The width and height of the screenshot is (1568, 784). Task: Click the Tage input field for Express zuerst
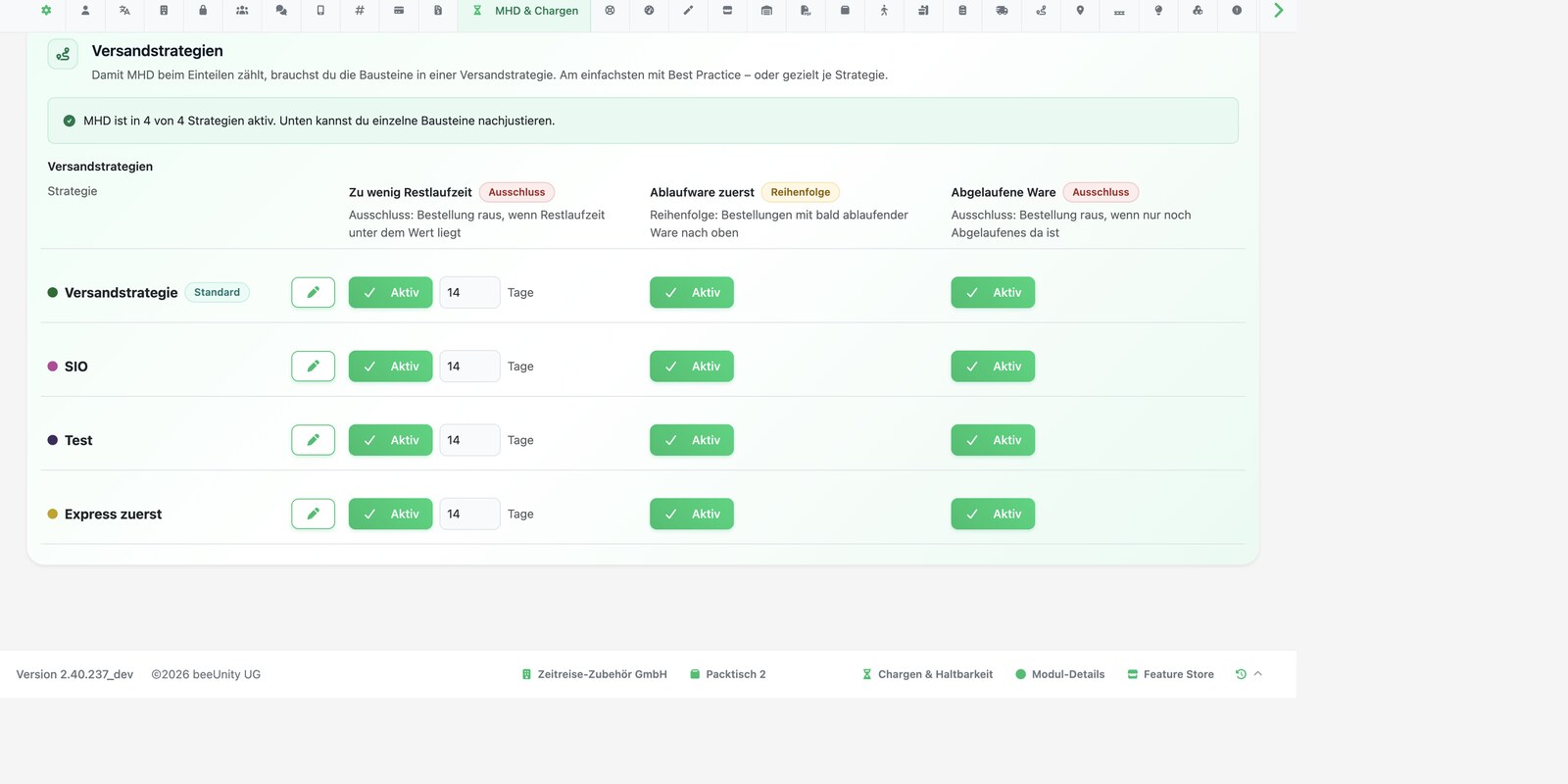469,514
